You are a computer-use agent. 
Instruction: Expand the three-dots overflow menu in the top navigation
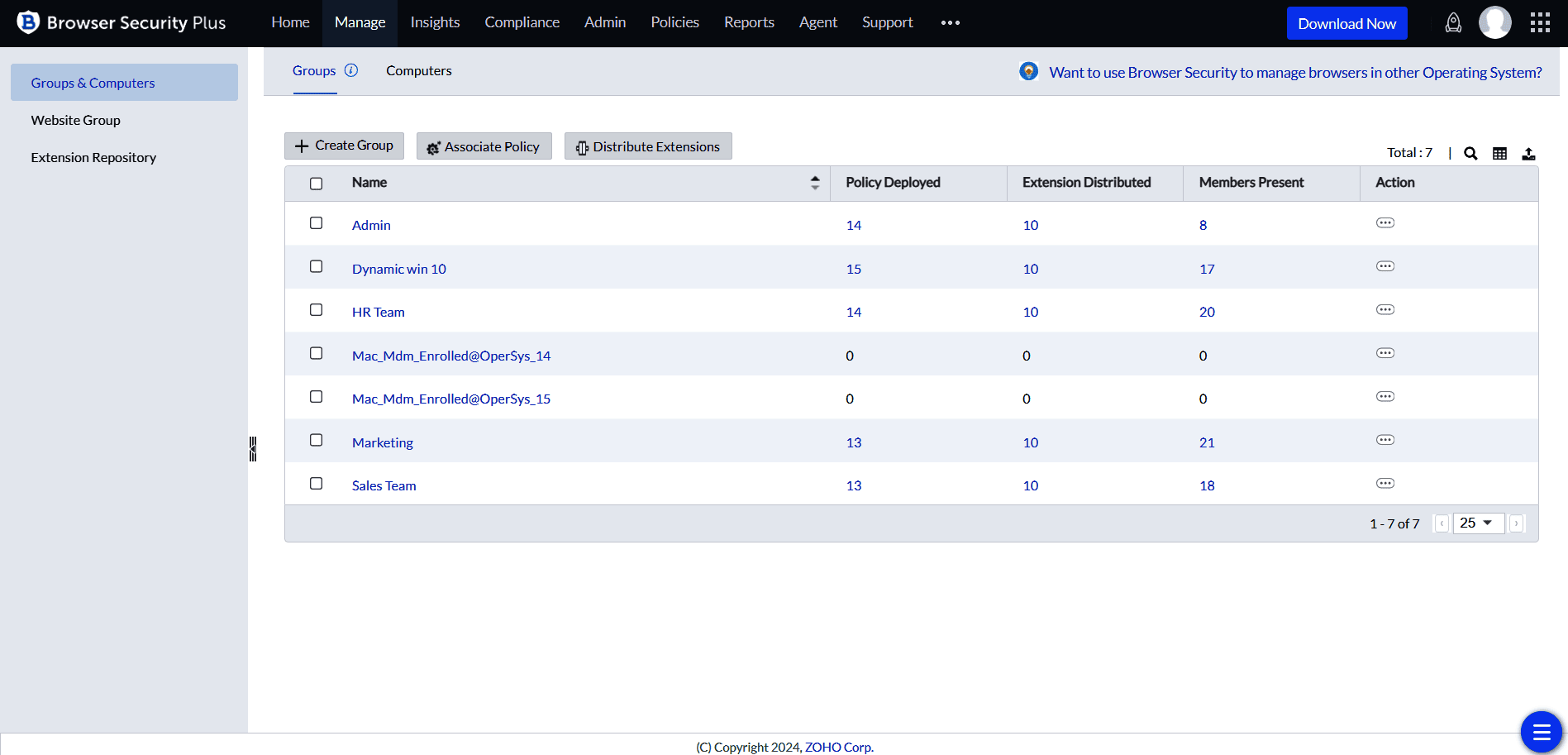click(x=951, y=23)
